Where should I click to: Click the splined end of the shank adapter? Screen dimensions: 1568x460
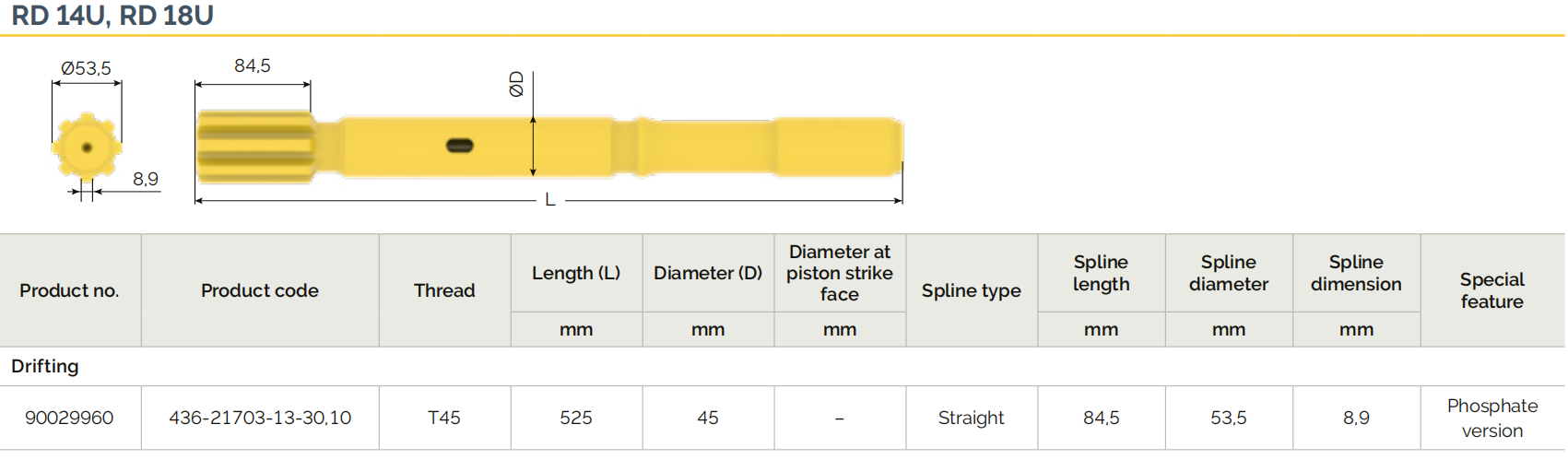point(255,146)
